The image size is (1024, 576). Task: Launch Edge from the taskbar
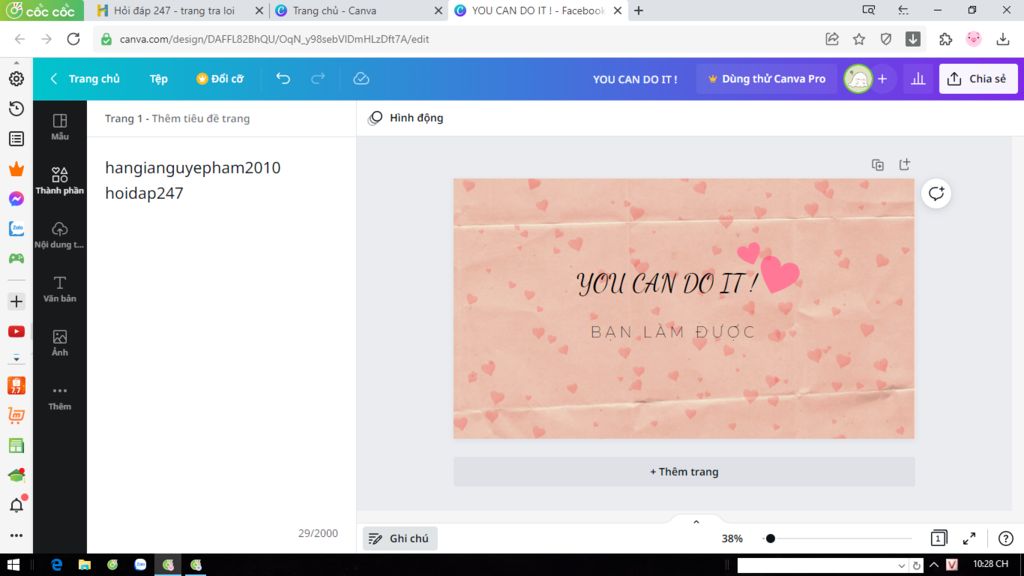[x=56, y=565]
